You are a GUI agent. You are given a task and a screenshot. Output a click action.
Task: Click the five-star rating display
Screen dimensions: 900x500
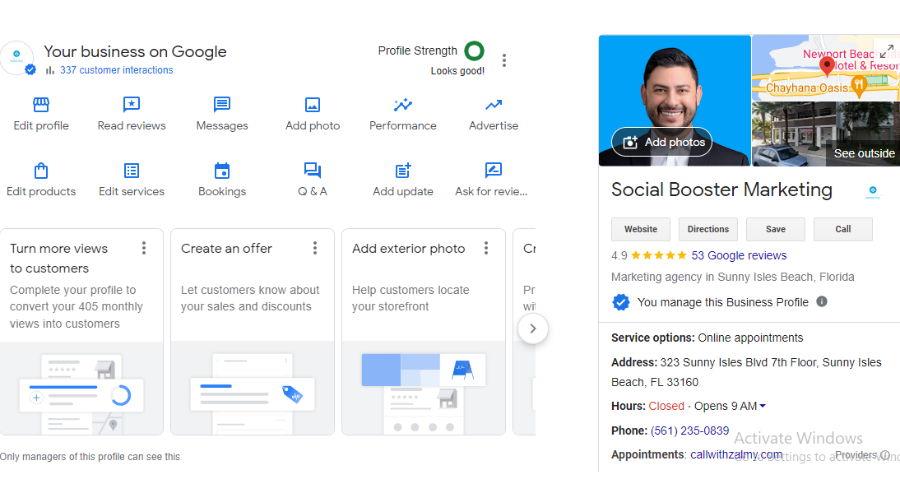pos(658,255)
